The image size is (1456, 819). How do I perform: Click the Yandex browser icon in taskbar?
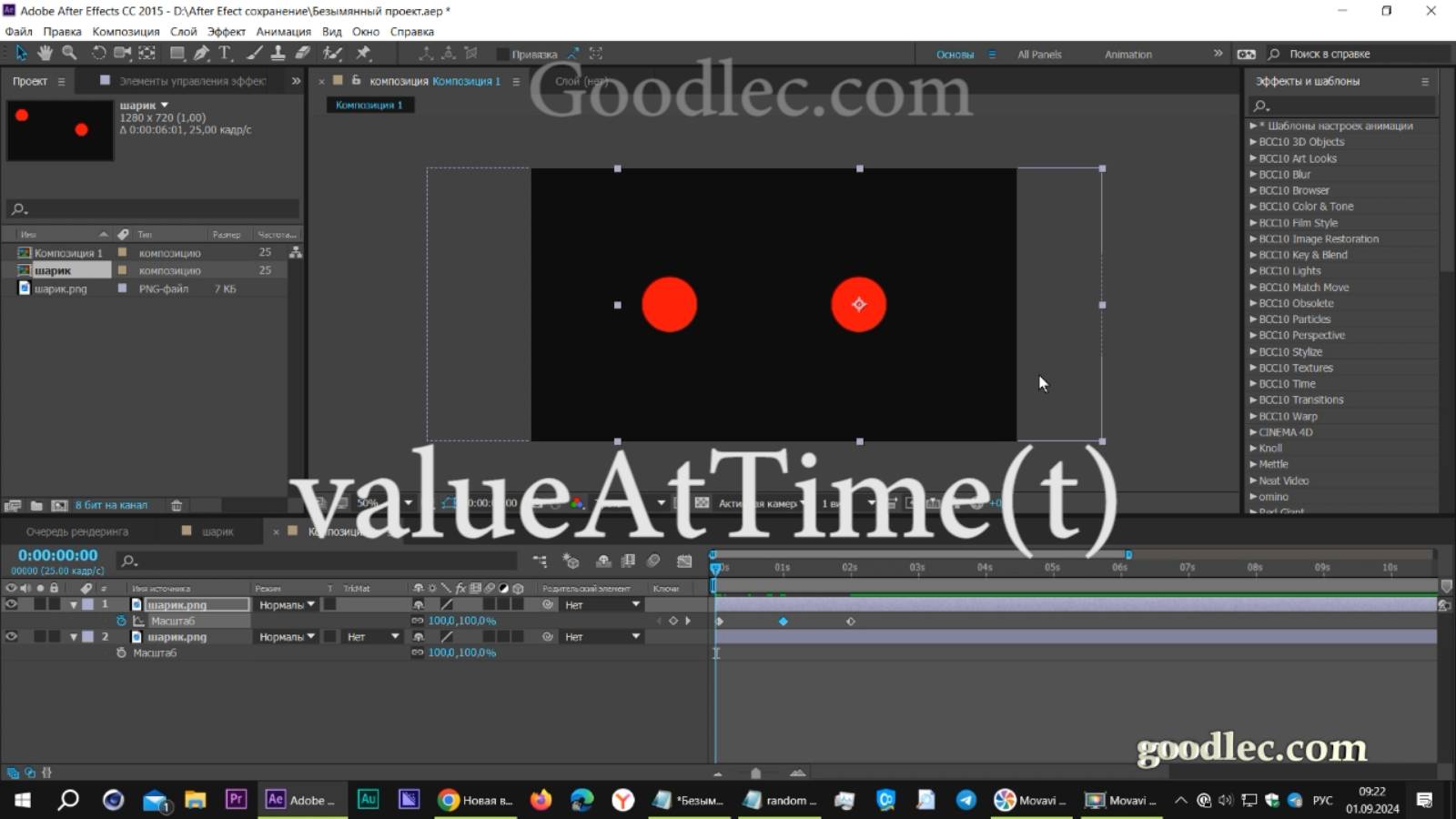622,800
